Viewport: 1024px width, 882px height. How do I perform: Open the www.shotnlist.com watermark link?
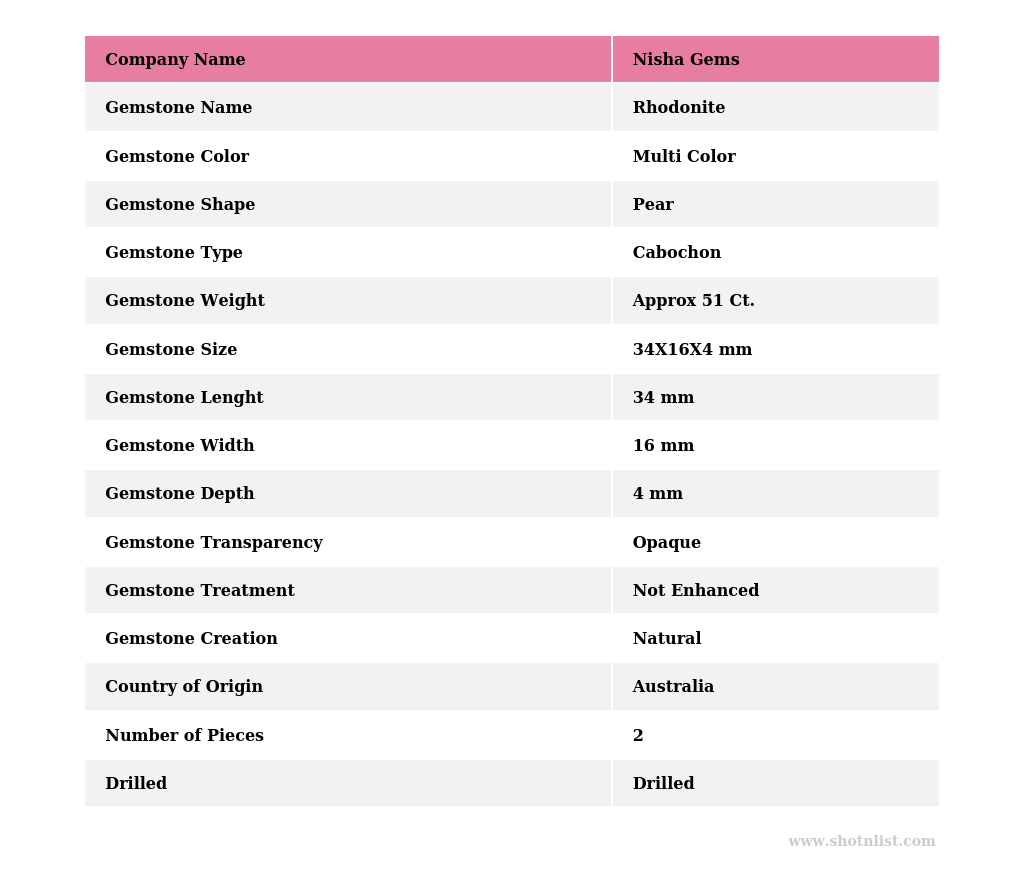coord(862,842)
